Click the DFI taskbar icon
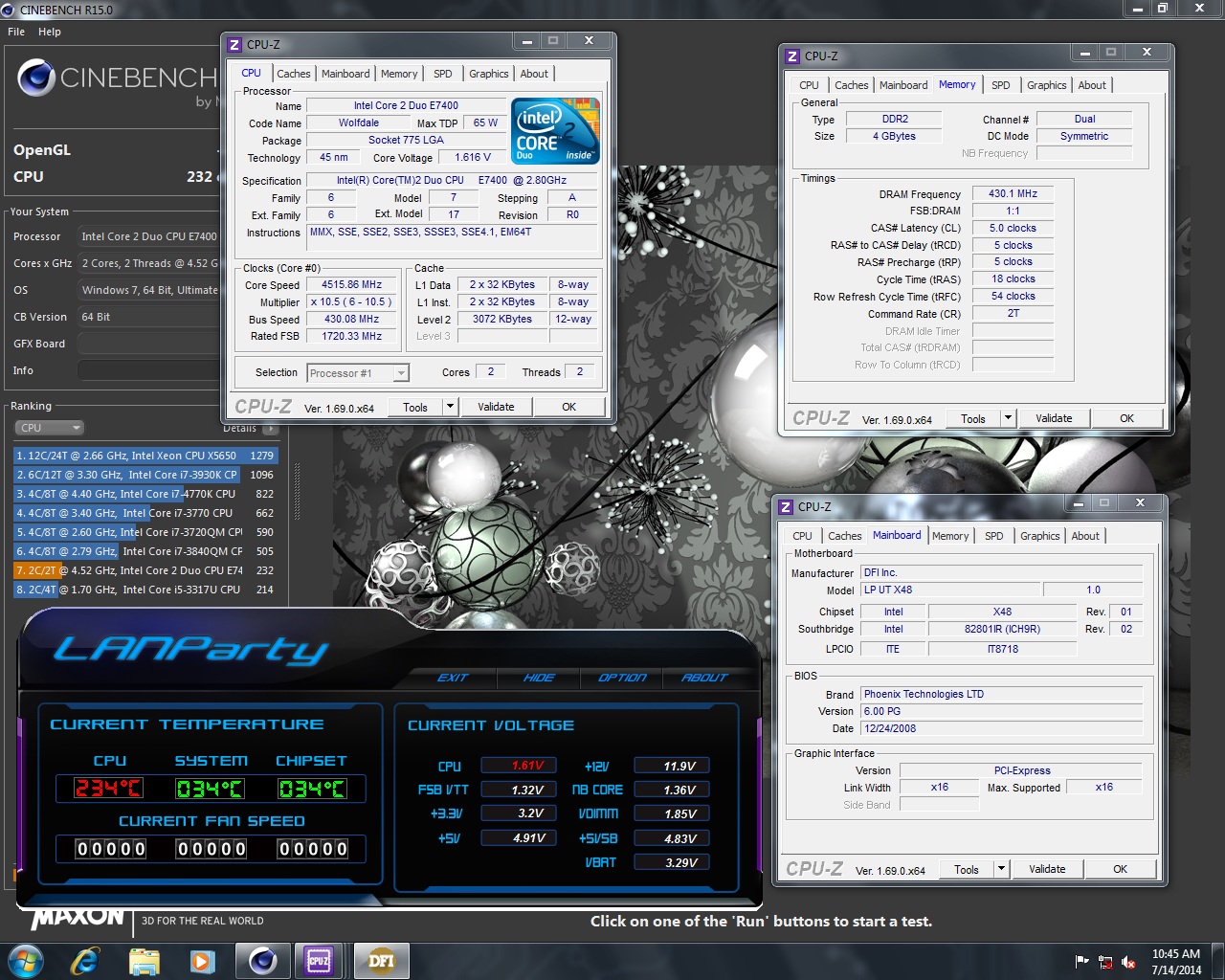Screen dimensions: 1225x980 381,961
